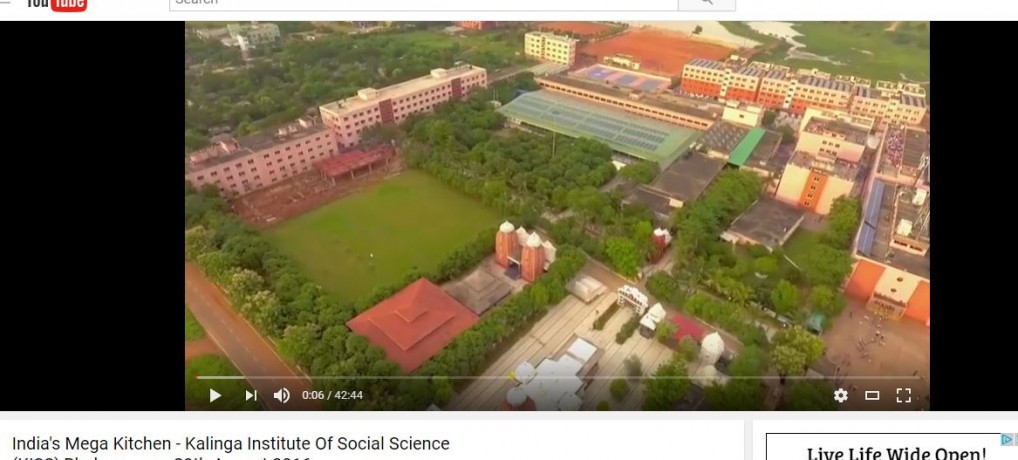The image size is (1018, 460).
Task: Switch the video to fullscreen
Action: [x=903, y=395]
